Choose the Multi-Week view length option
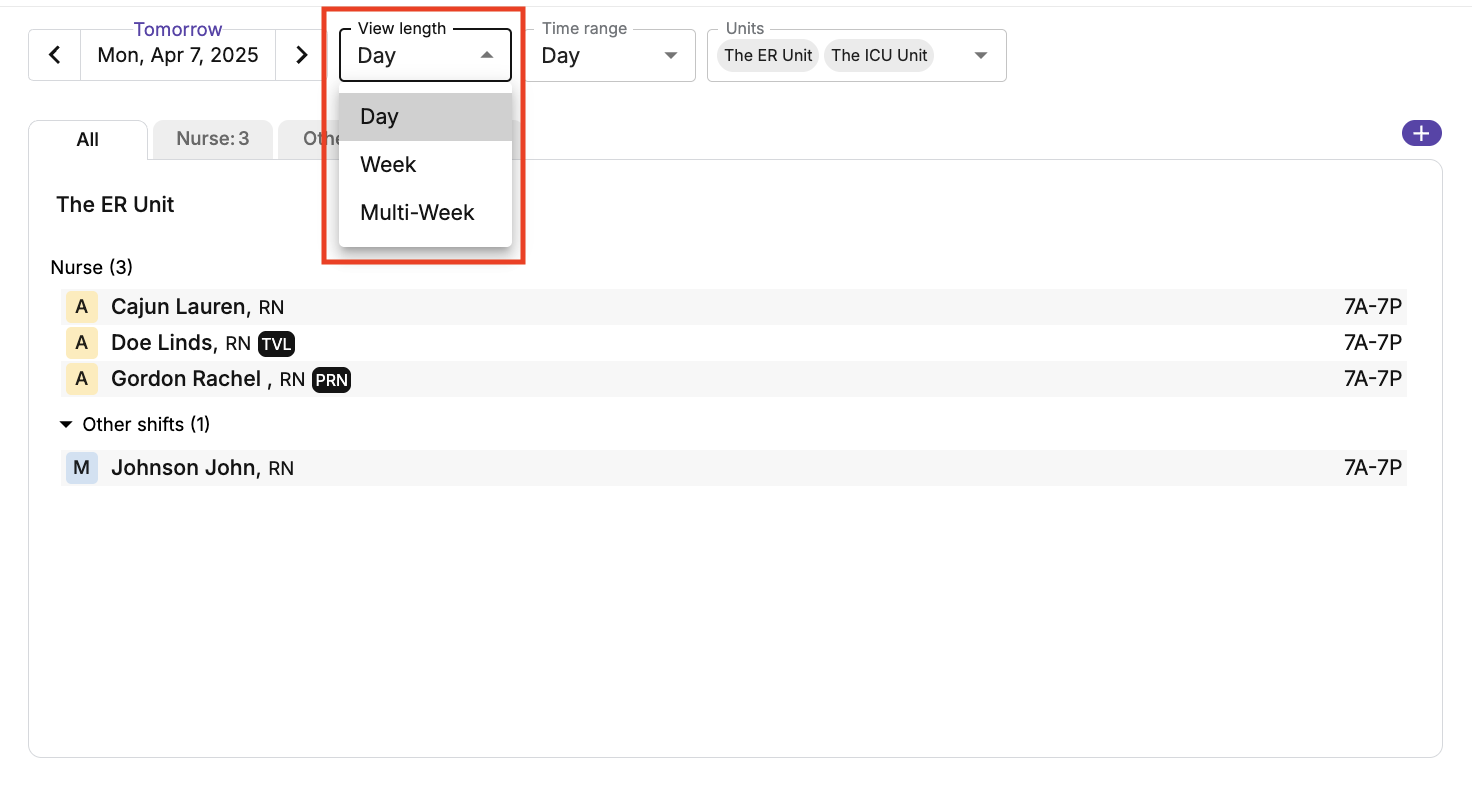Screen dimensions: 1472x790 (425, 213)
